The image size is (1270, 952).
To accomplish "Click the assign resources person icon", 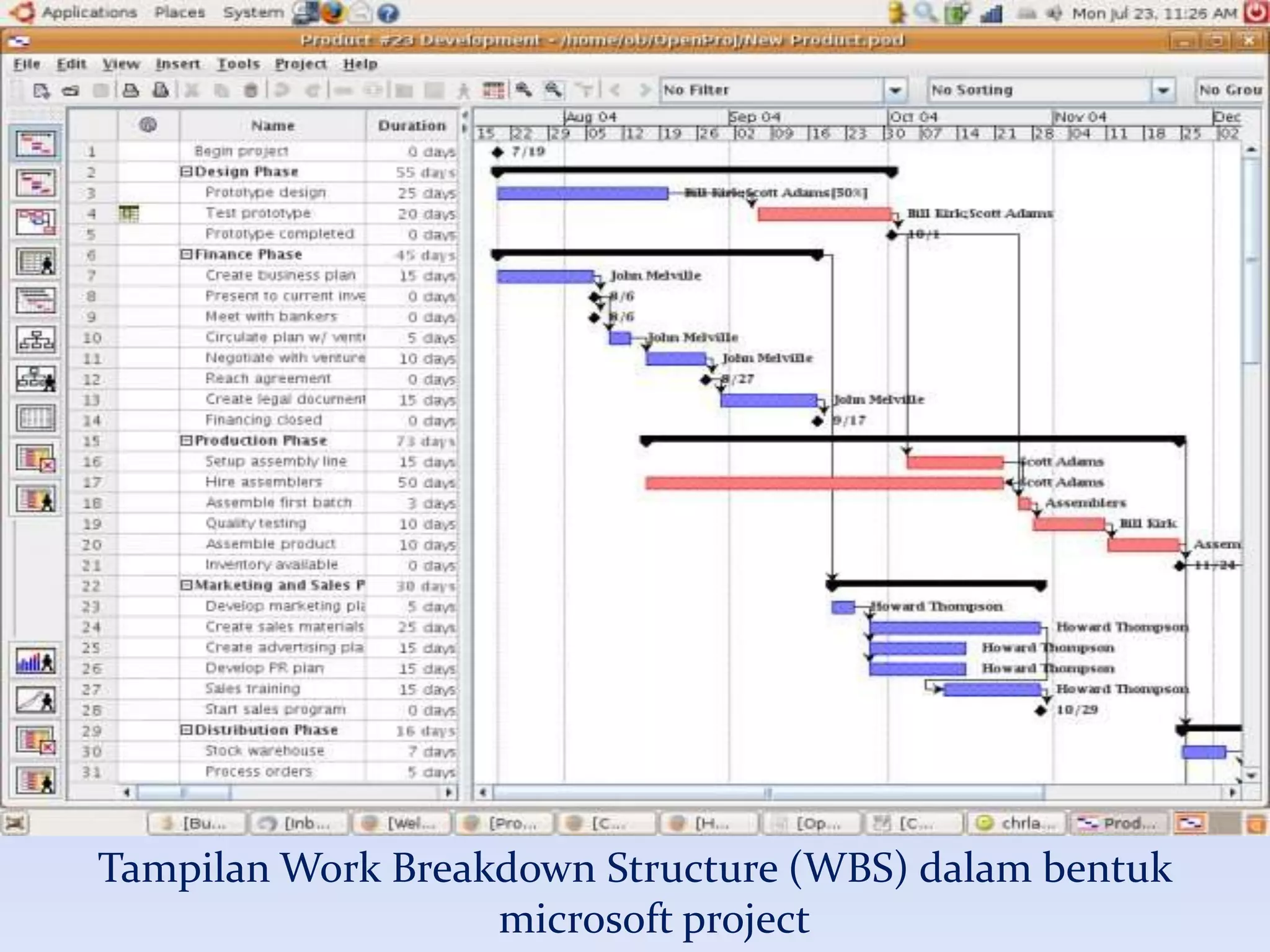I will [463, 91].
